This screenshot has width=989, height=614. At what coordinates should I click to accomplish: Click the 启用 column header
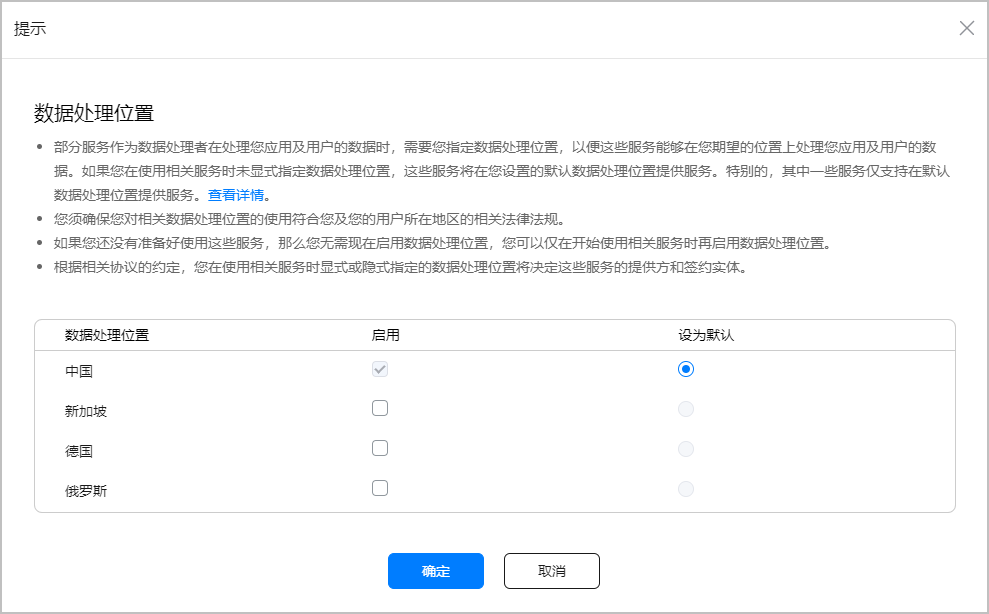pos(386,335)
